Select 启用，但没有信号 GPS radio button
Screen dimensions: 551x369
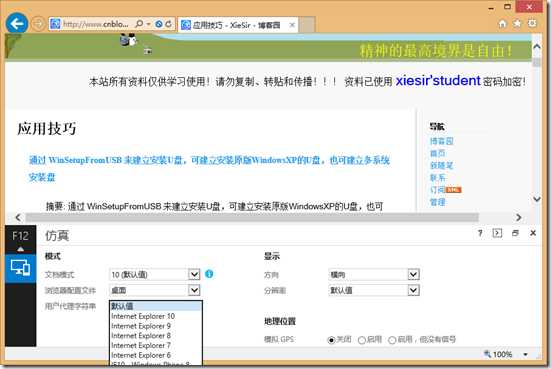(x=392, y=340)
